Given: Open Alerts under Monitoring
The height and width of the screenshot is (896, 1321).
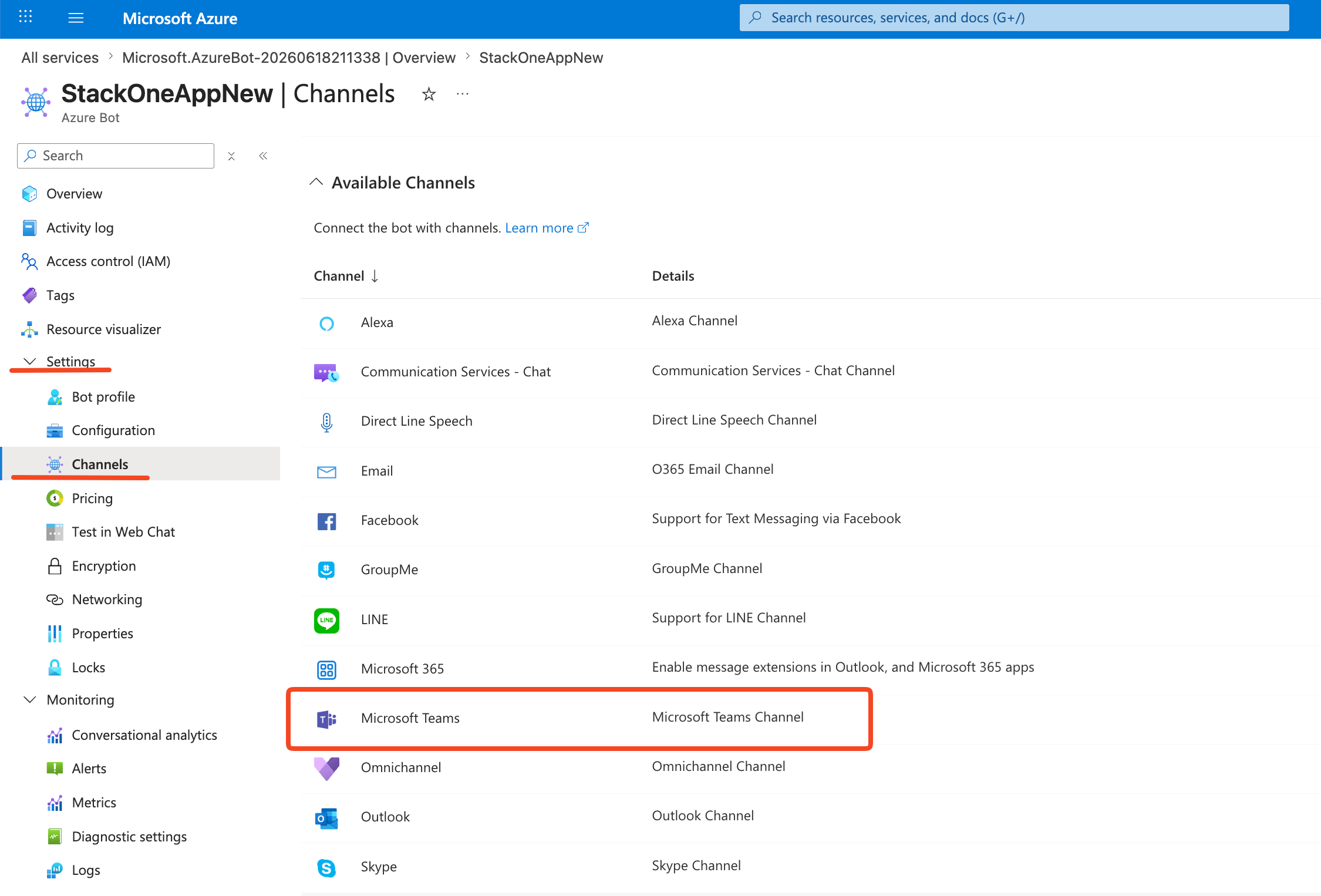Looking at the screenshot, I should (x=89, y=769).
